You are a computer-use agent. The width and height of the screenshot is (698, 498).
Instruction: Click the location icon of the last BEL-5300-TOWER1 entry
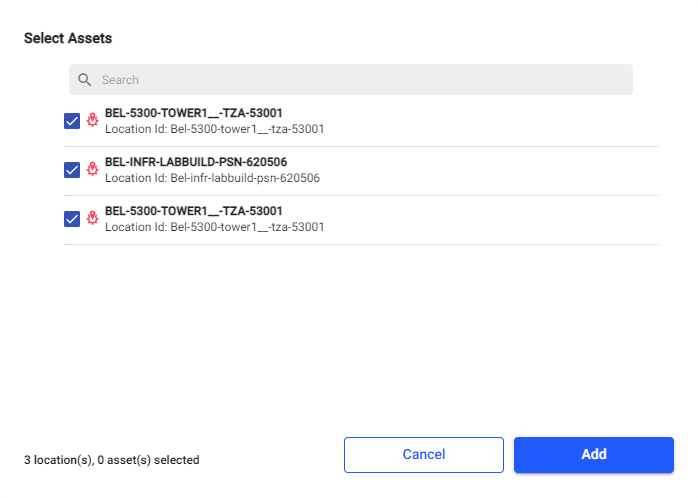(x=92, y=219)
